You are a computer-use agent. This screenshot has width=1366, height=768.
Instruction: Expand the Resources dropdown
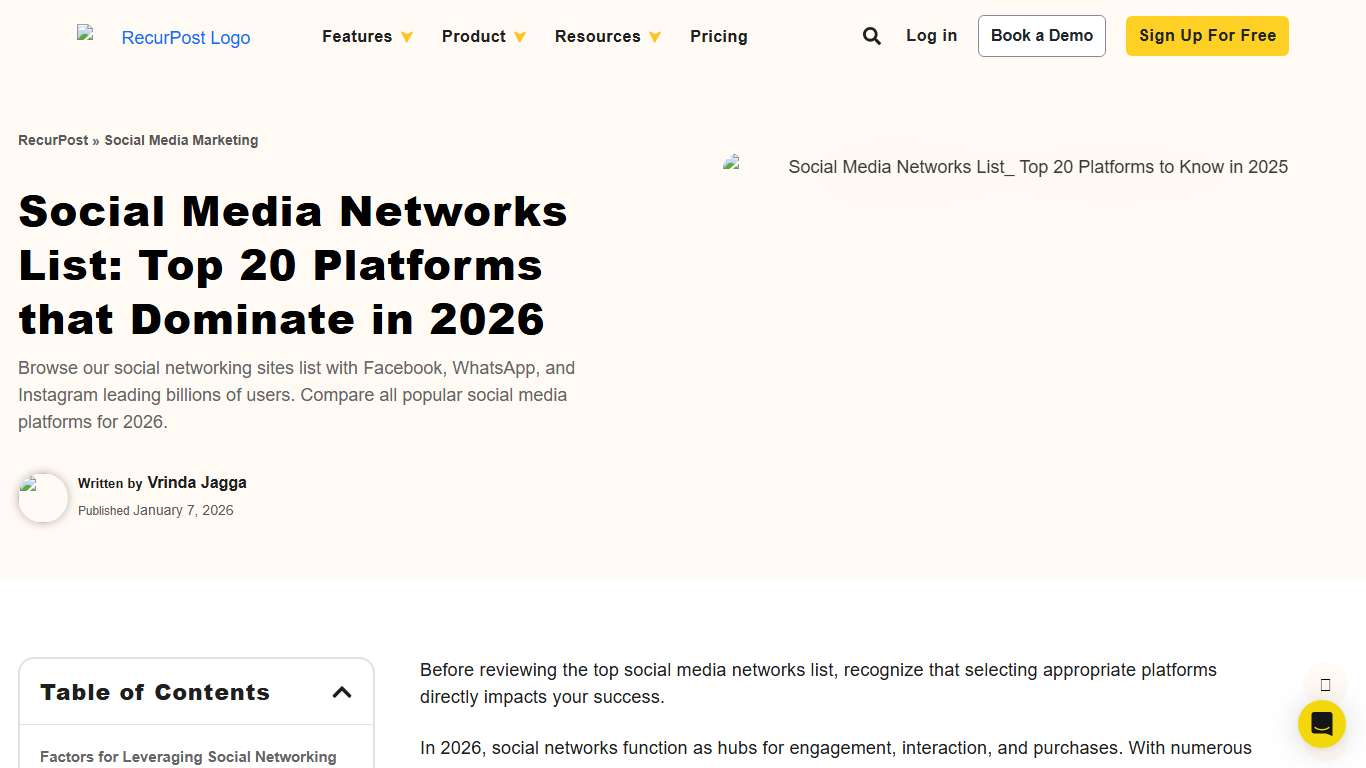click(x=608, y=36)
